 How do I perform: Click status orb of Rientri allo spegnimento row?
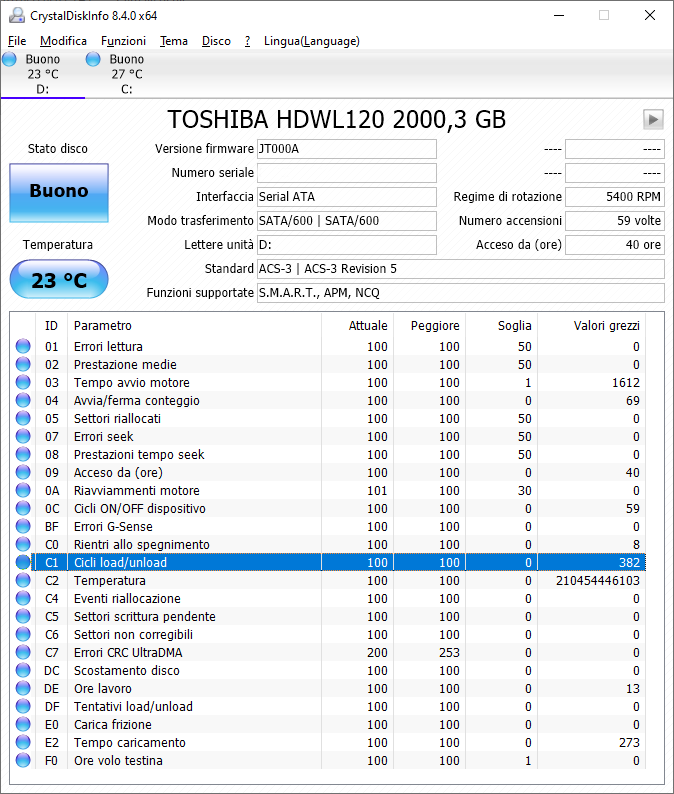[23, 544]
